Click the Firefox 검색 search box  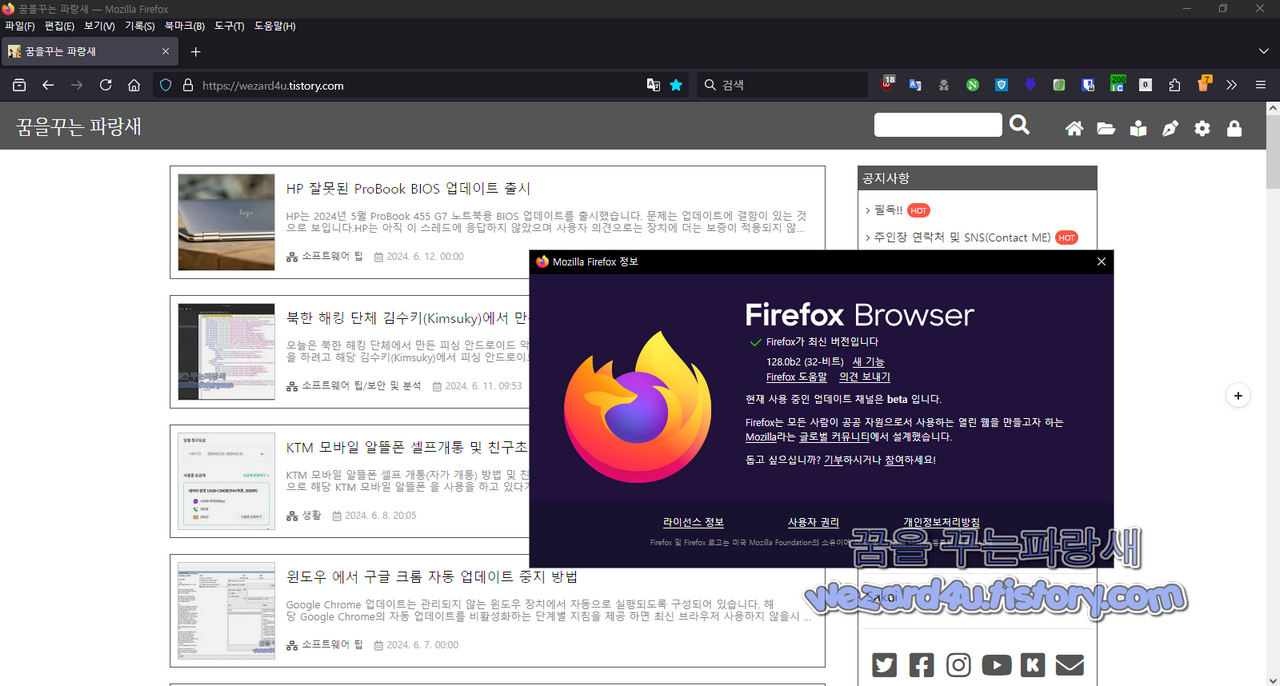pyautogui.click(x=782, y=85)
